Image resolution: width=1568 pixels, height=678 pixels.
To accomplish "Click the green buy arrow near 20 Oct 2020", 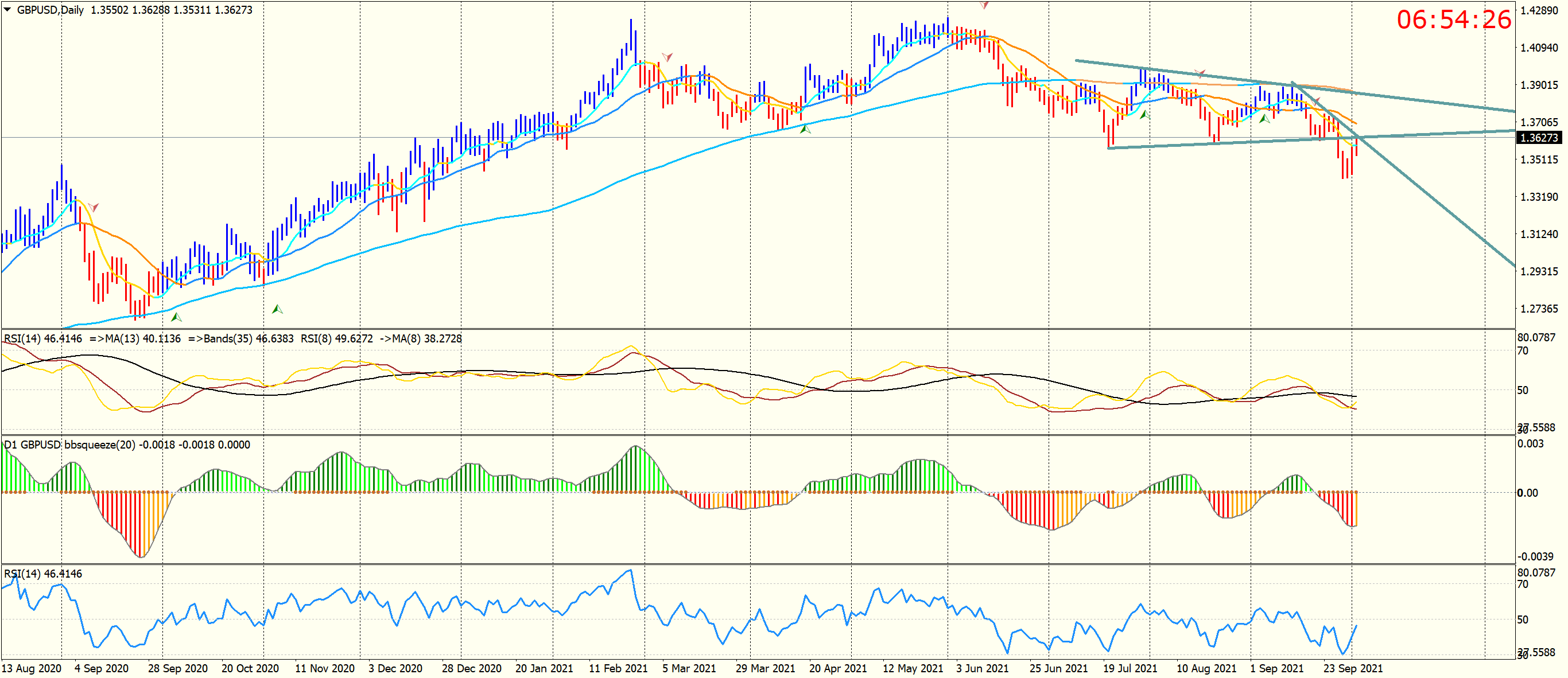I will pyautogui.click(x=277, y=309).
